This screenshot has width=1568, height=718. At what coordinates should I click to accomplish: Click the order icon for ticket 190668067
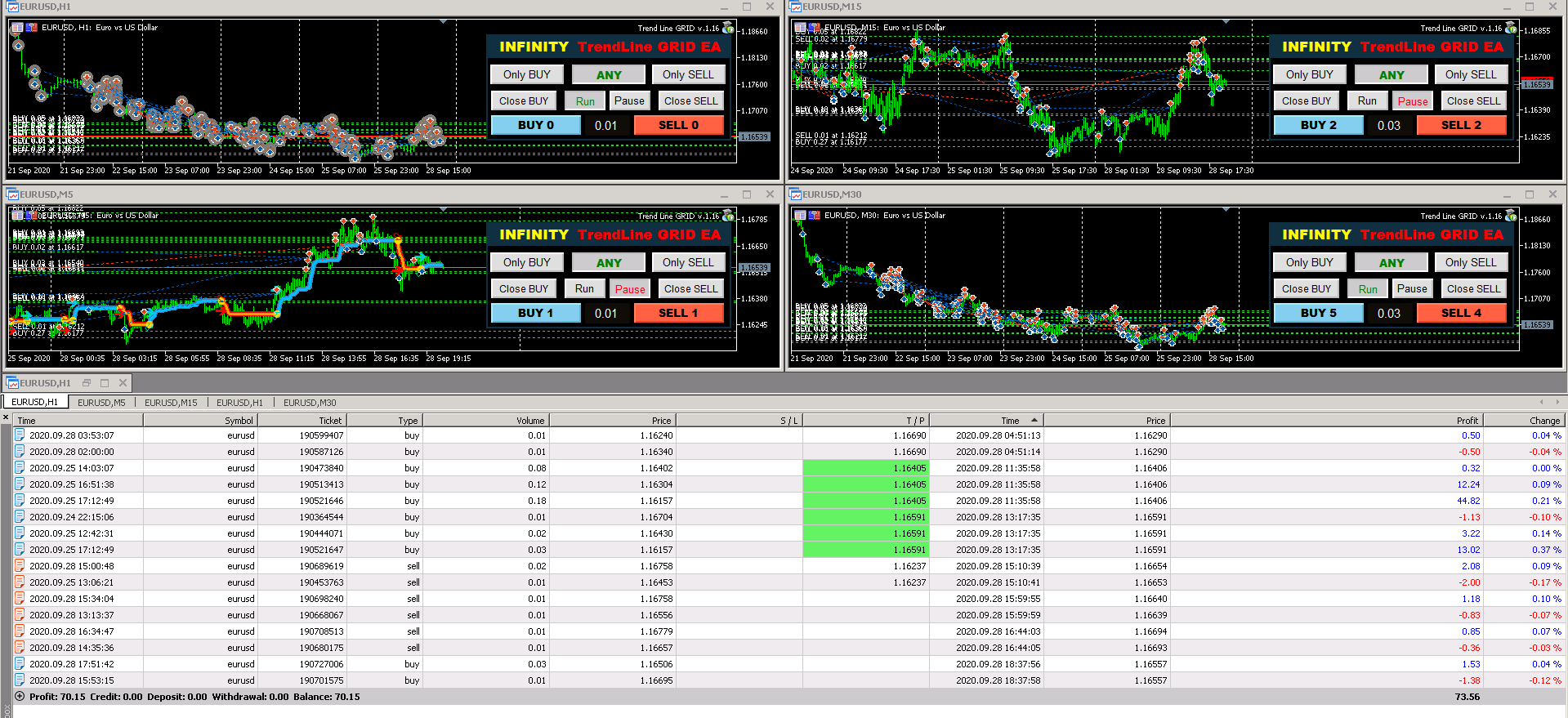20,615
